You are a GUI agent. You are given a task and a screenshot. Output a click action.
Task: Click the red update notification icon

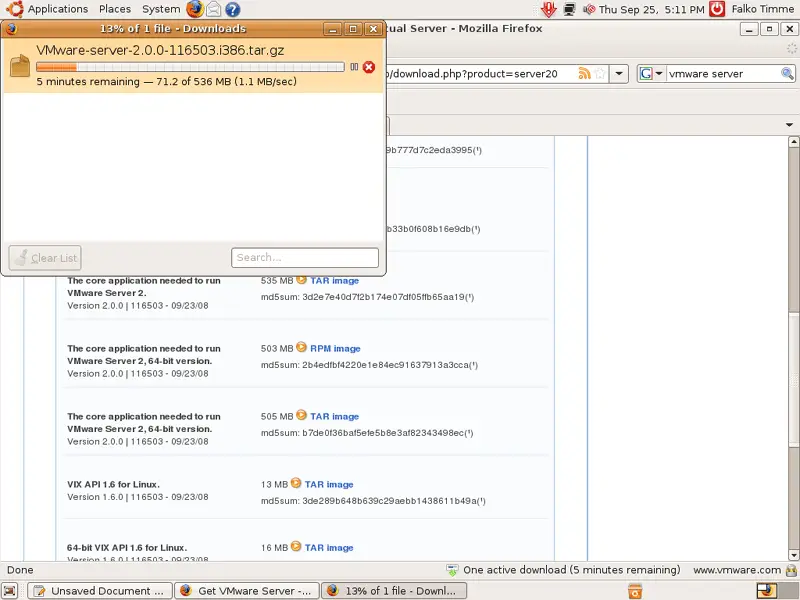coord(549,9)
